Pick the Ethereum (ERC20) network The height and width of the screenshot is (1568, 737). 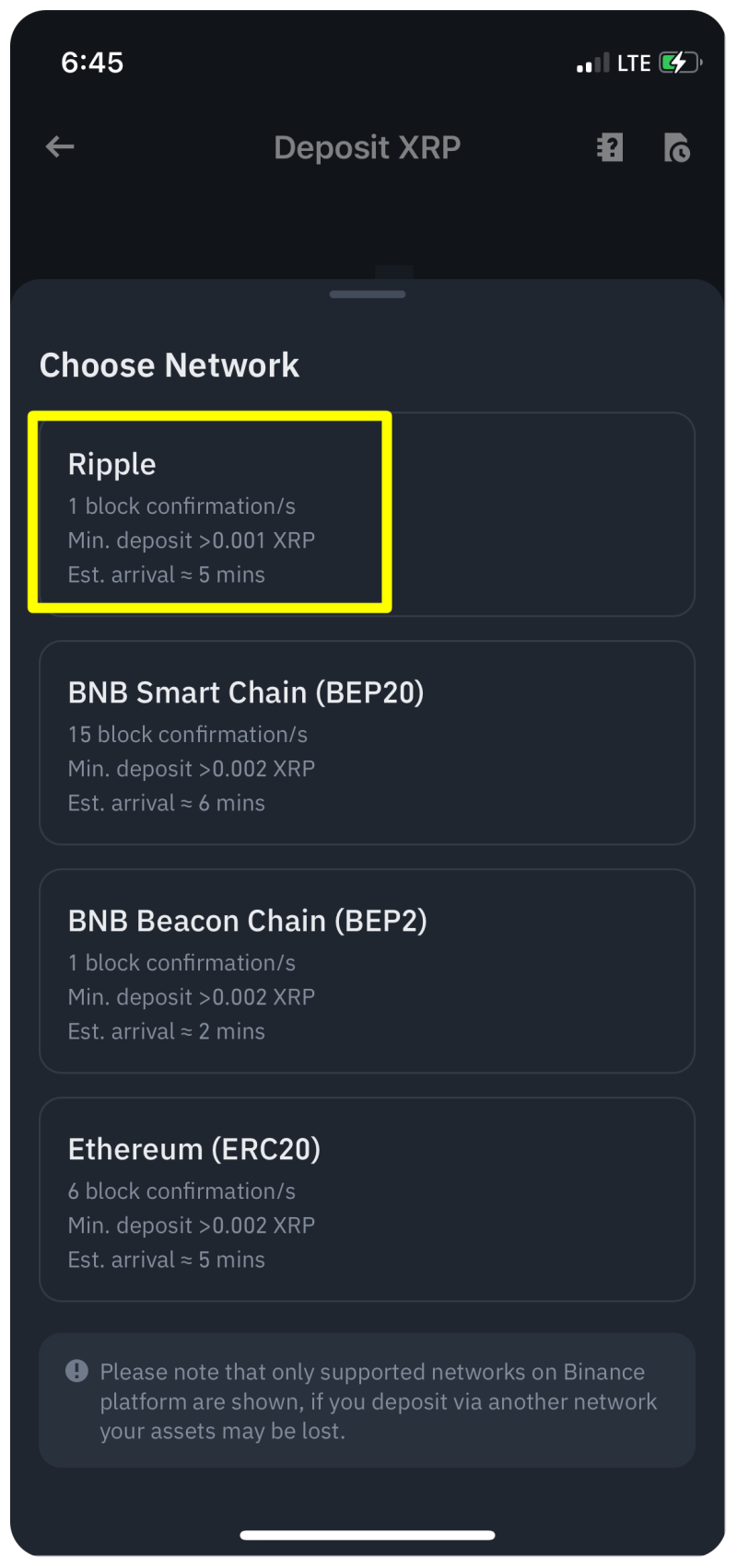coord(367,1199)
